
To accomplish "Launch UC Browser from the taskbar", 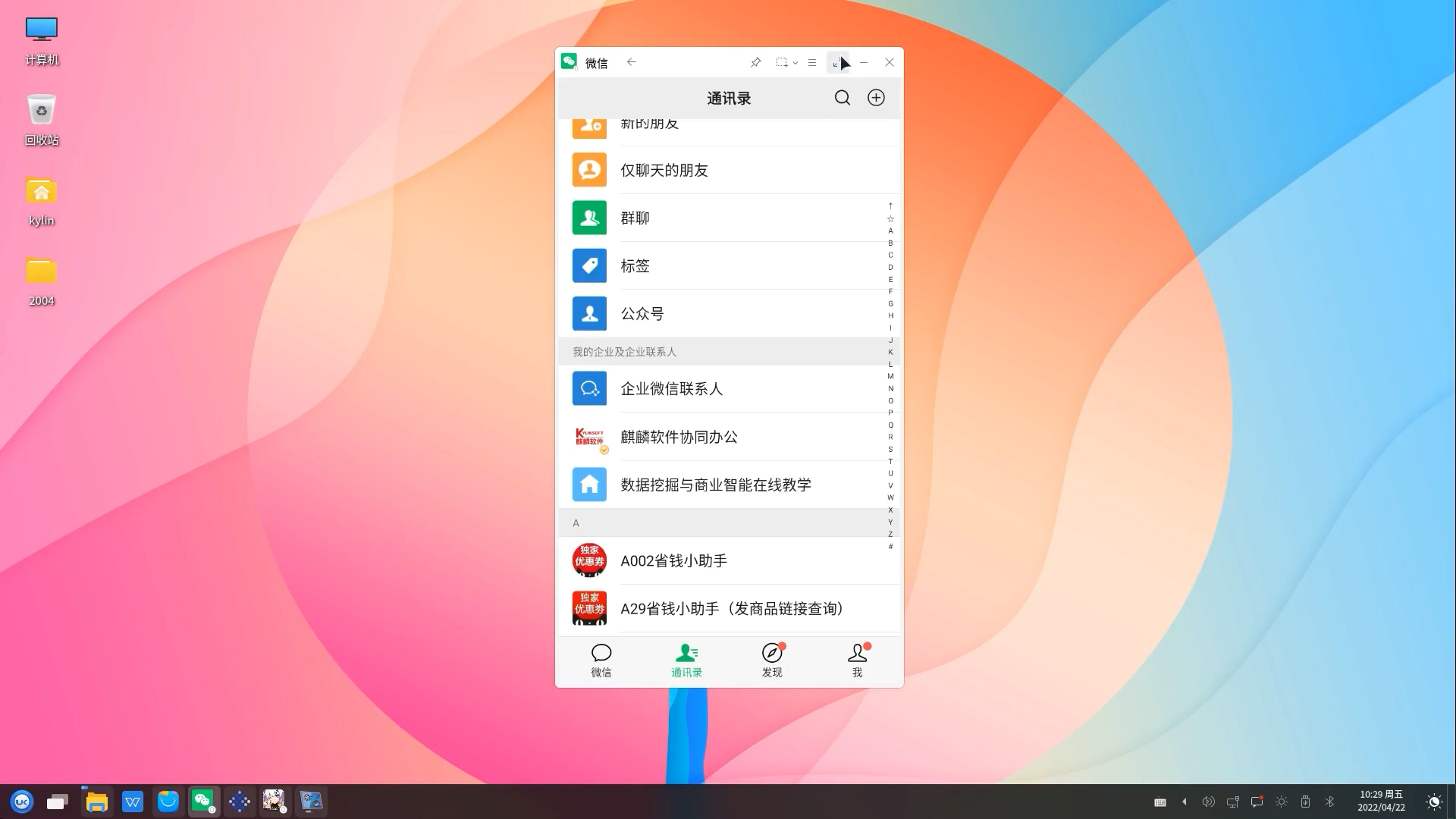I will [22, 801].
